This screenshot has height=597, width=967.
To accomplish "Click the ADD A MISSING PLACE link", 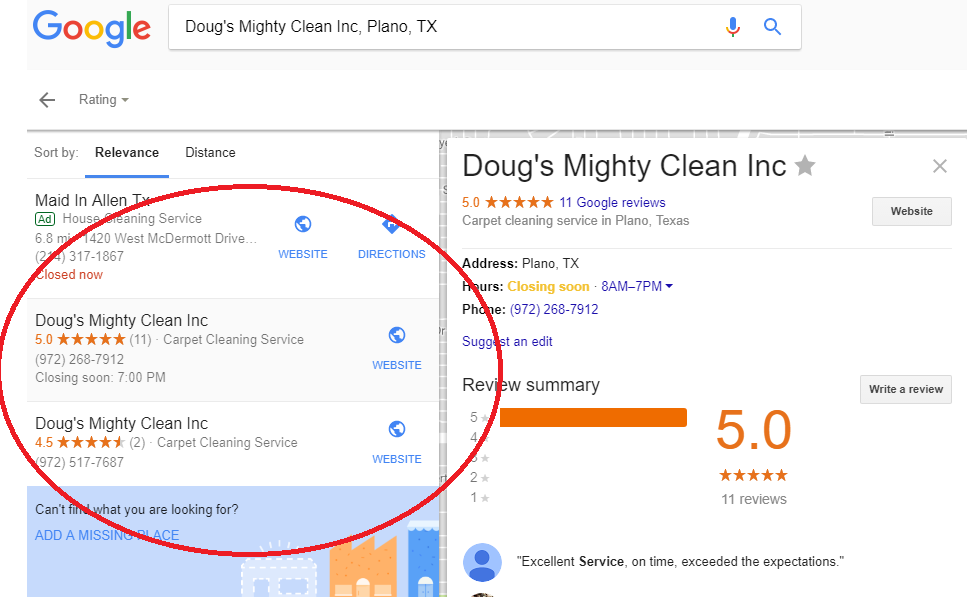I will [107, 535].
